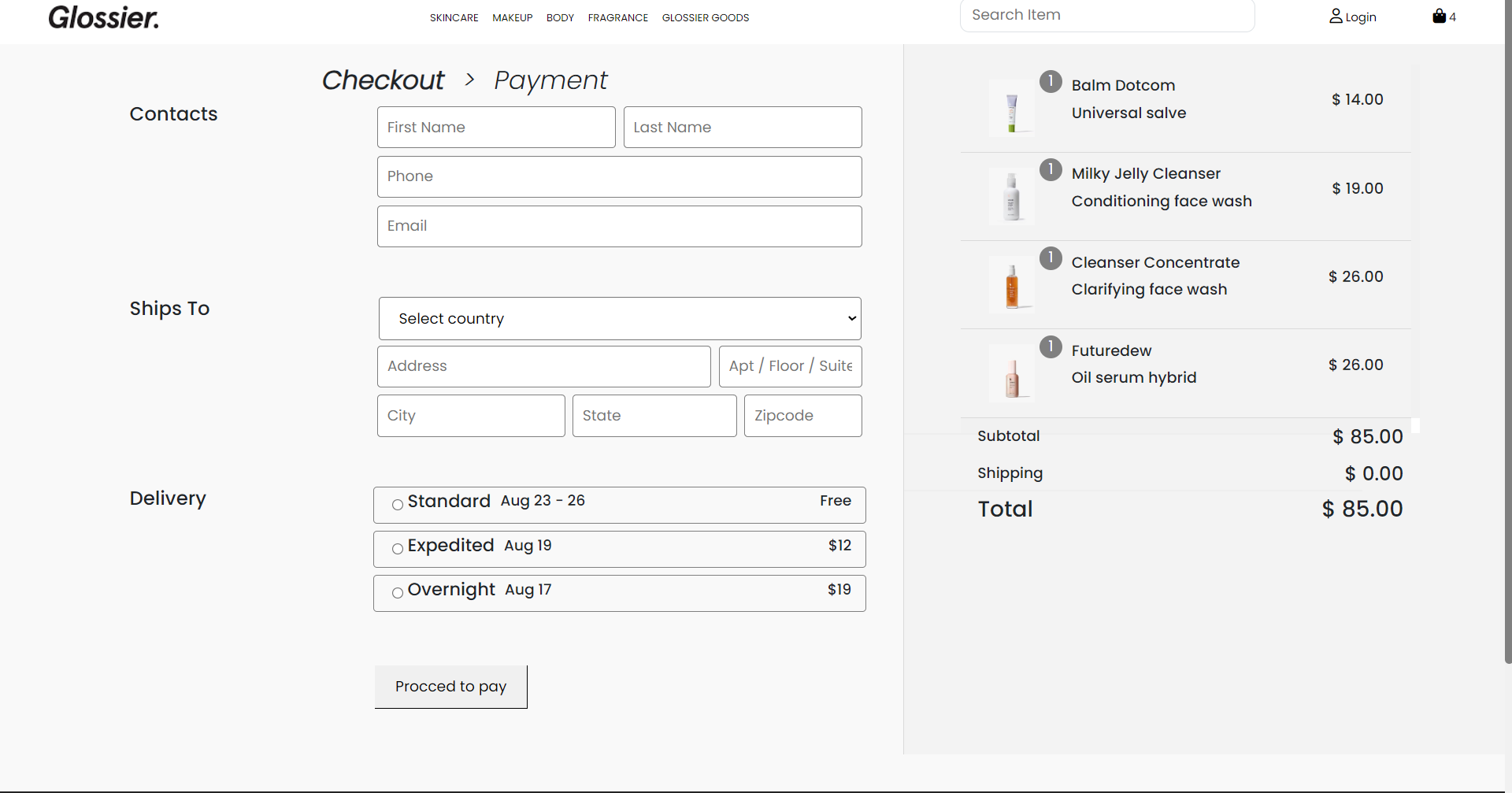Click the Cleanser Concentrate thumbnail
Image resolution: width=1512 pixels, height=793 pixels.
tap(1013, 284)
